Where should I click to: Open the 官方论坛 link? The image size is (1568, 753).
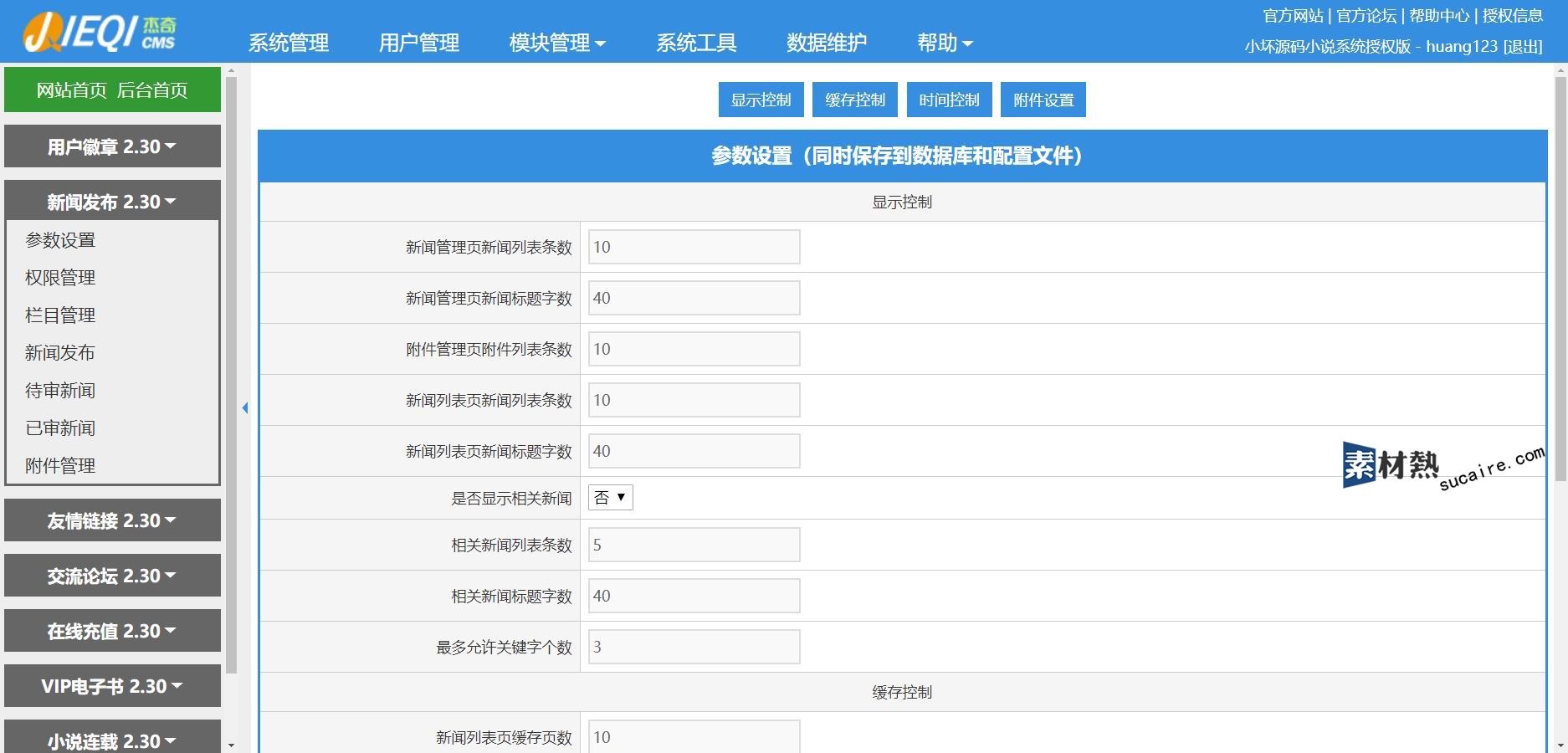point(1366,16)
